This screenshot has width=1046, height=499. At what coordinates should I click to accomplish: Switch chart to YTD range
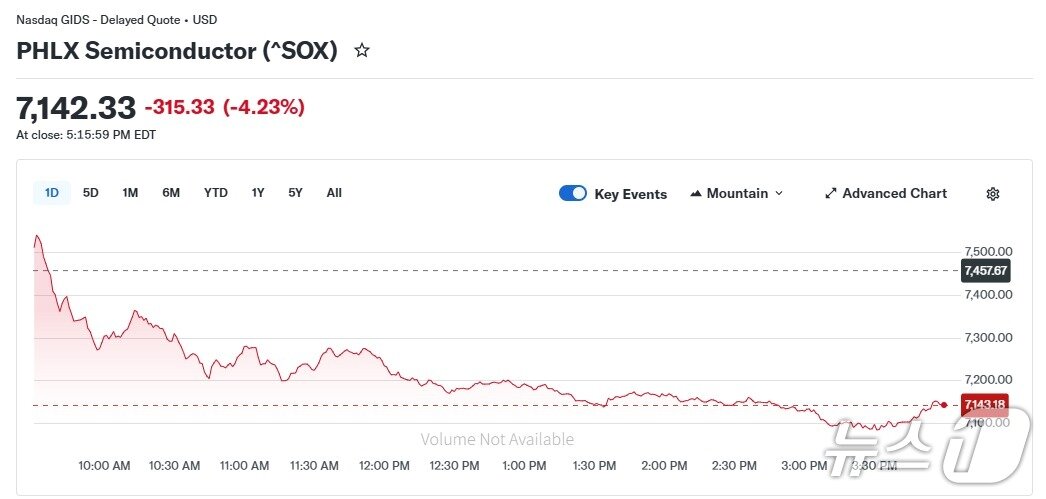pos(216,193)
